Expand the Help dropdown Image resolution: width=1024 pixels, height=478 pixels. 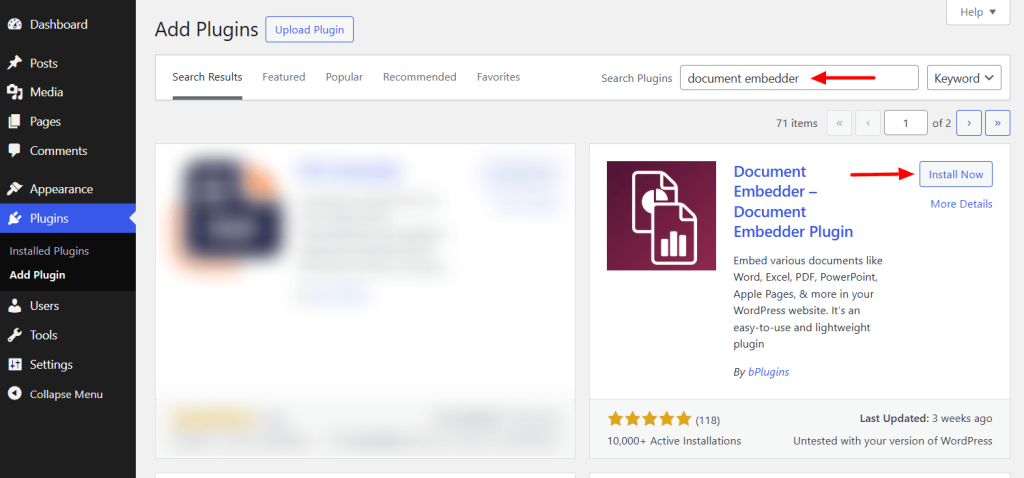pos(978,12)
